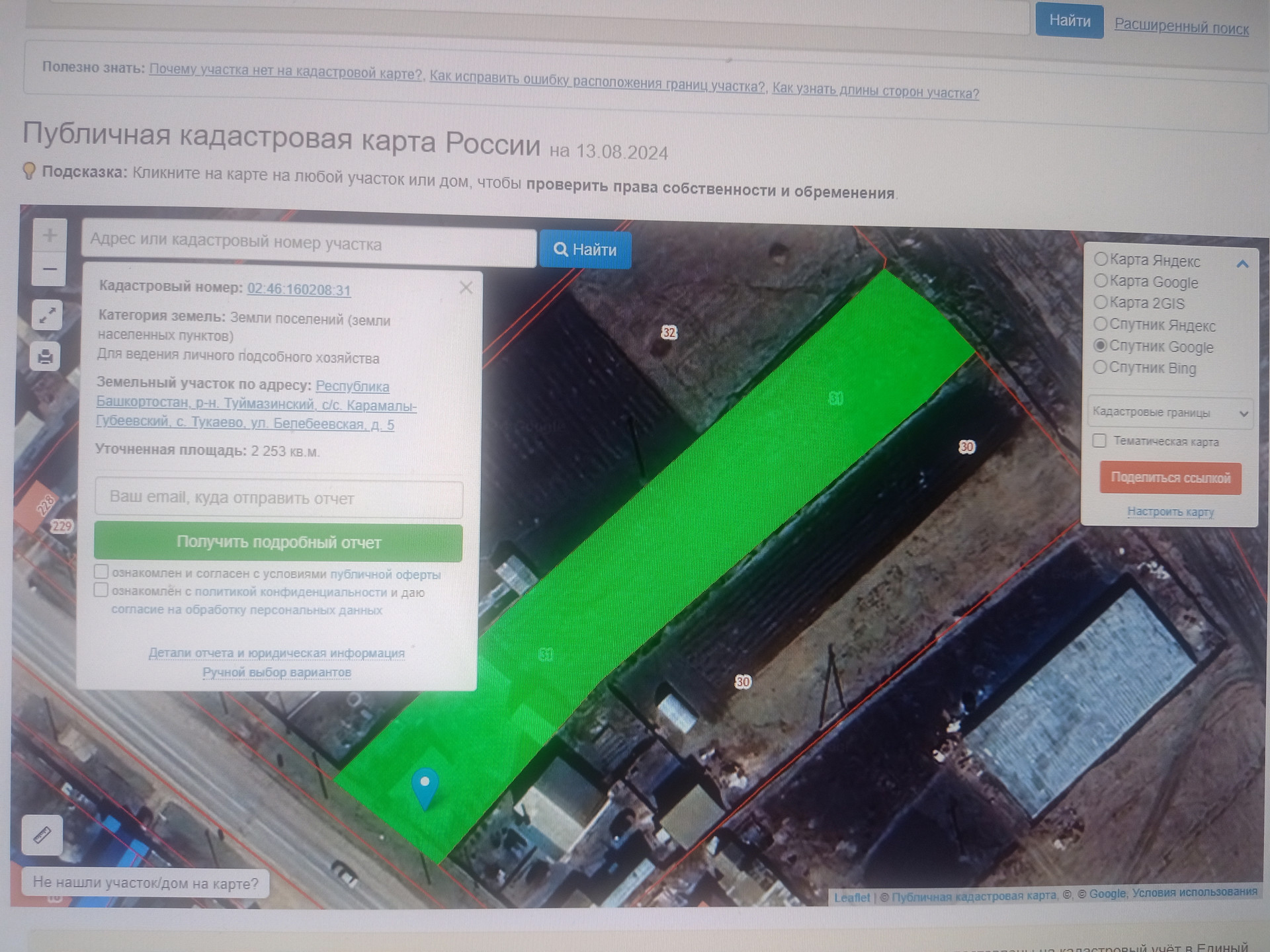Click the zoom in plus button

tap(50, 235)
